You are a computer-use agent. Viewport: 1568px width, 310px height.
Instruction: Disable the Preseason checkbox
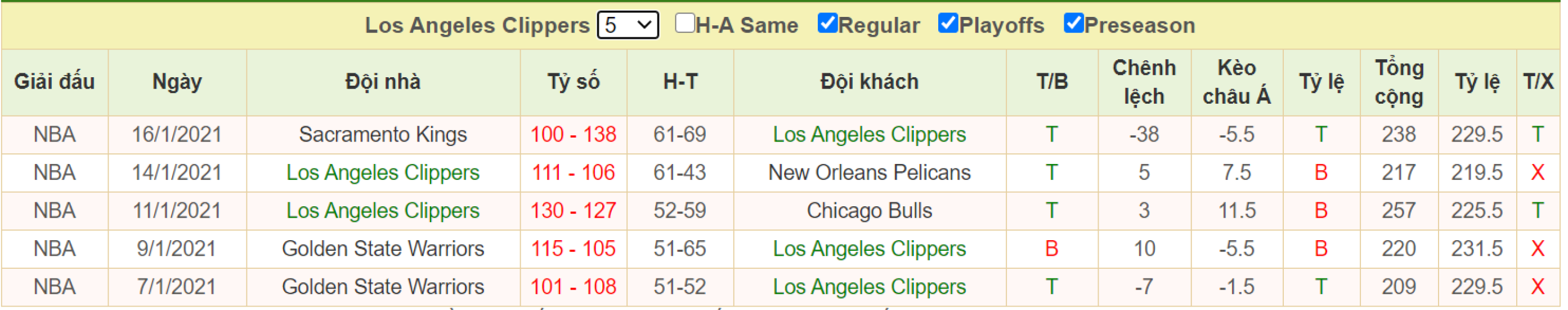tap(1073, 24)
